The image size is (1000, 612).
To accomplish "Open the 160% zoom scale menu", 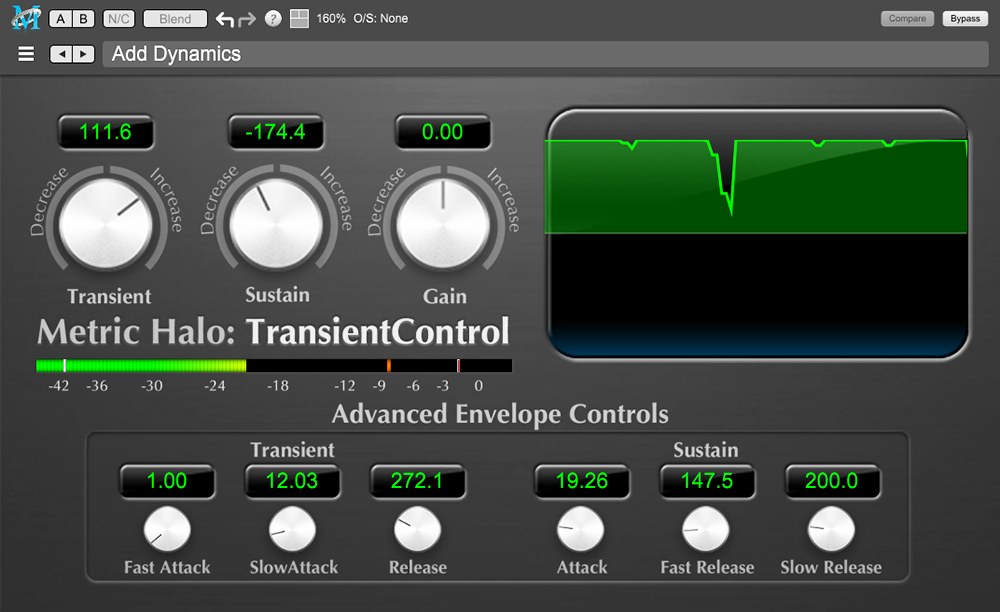I will [331, 19].
